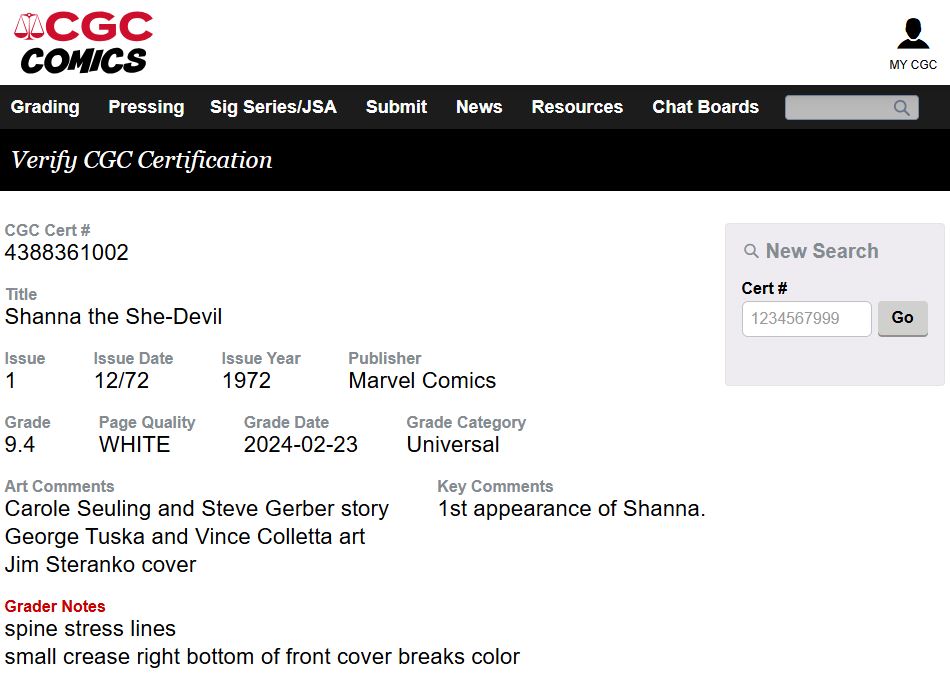Open the Grading menu
Image resolution: width=950 pixels, height=675 pixels.
pyautogui.click(x=45, y=107)
